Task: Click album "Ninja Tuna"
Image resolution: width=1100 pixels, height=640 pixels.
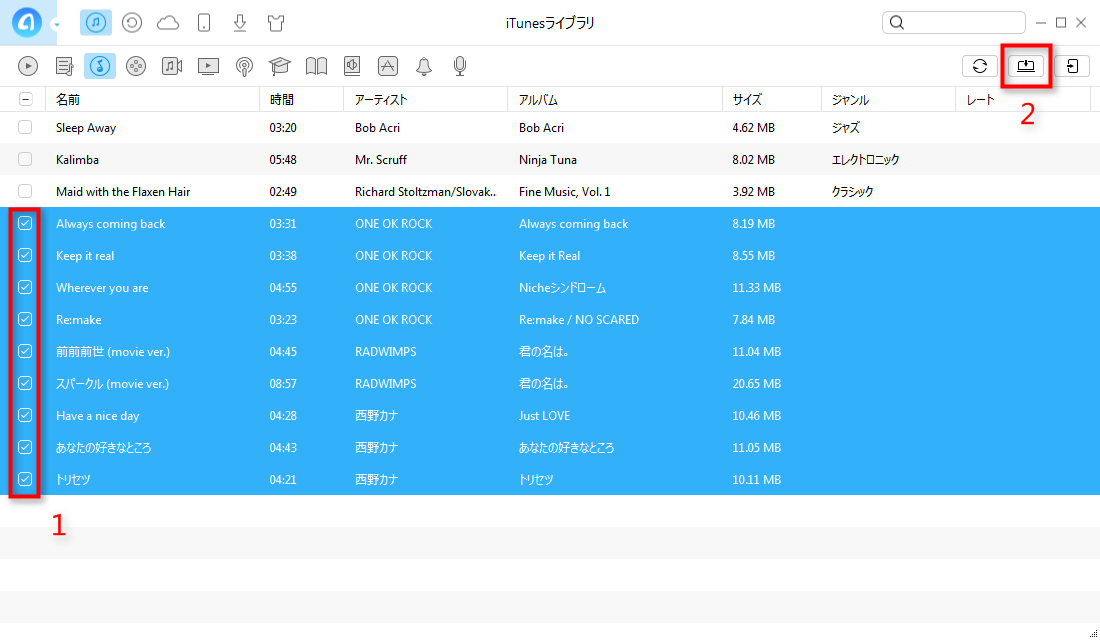Action: pos(548,160)
